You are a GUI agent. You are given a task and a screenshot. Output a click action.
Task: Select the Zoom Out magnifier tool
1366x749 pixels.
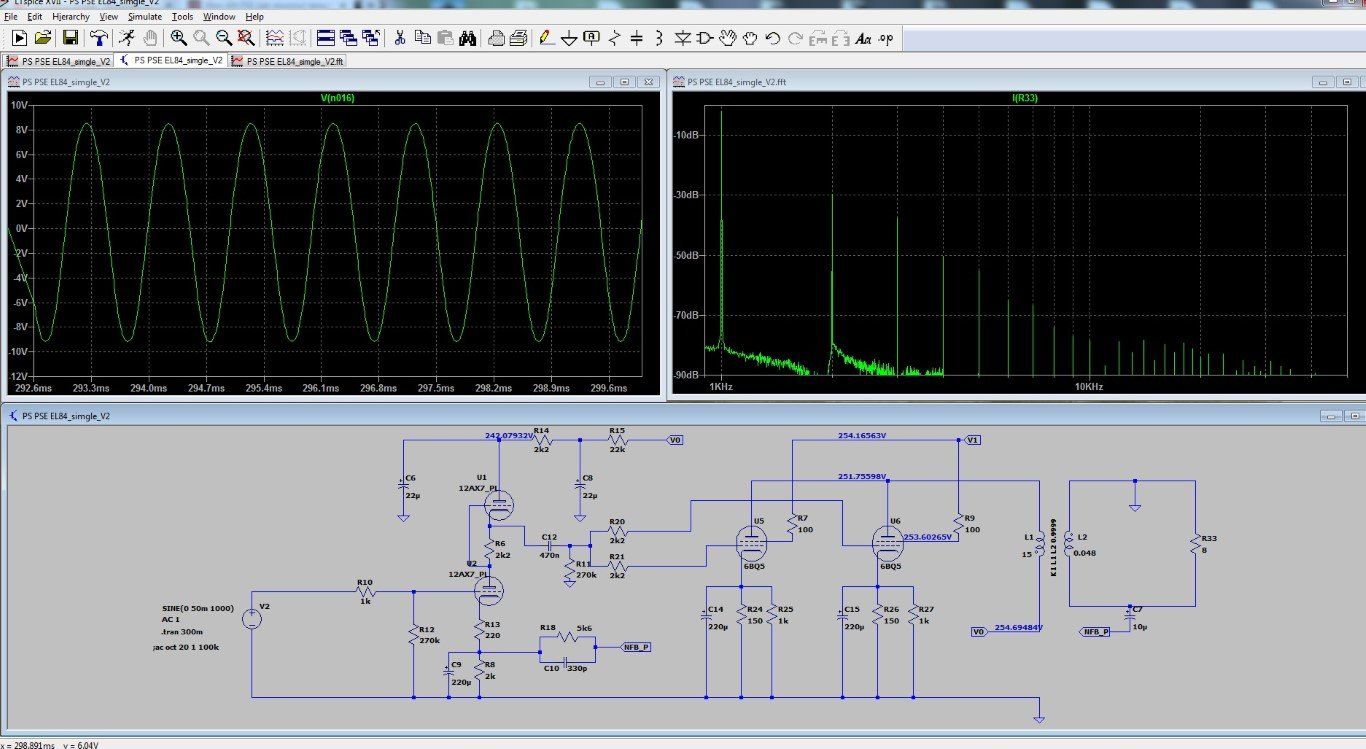223,38
